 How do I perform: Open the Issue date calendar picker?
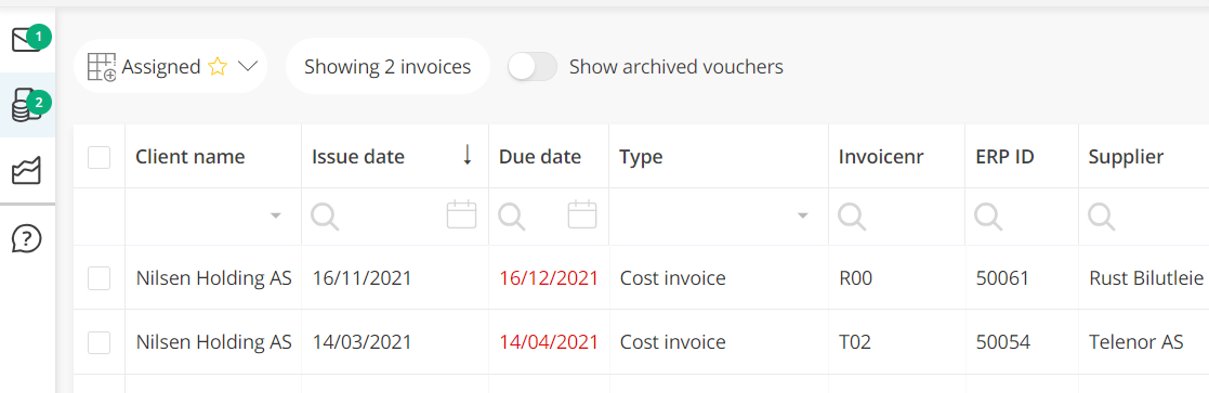pos(461,215)
